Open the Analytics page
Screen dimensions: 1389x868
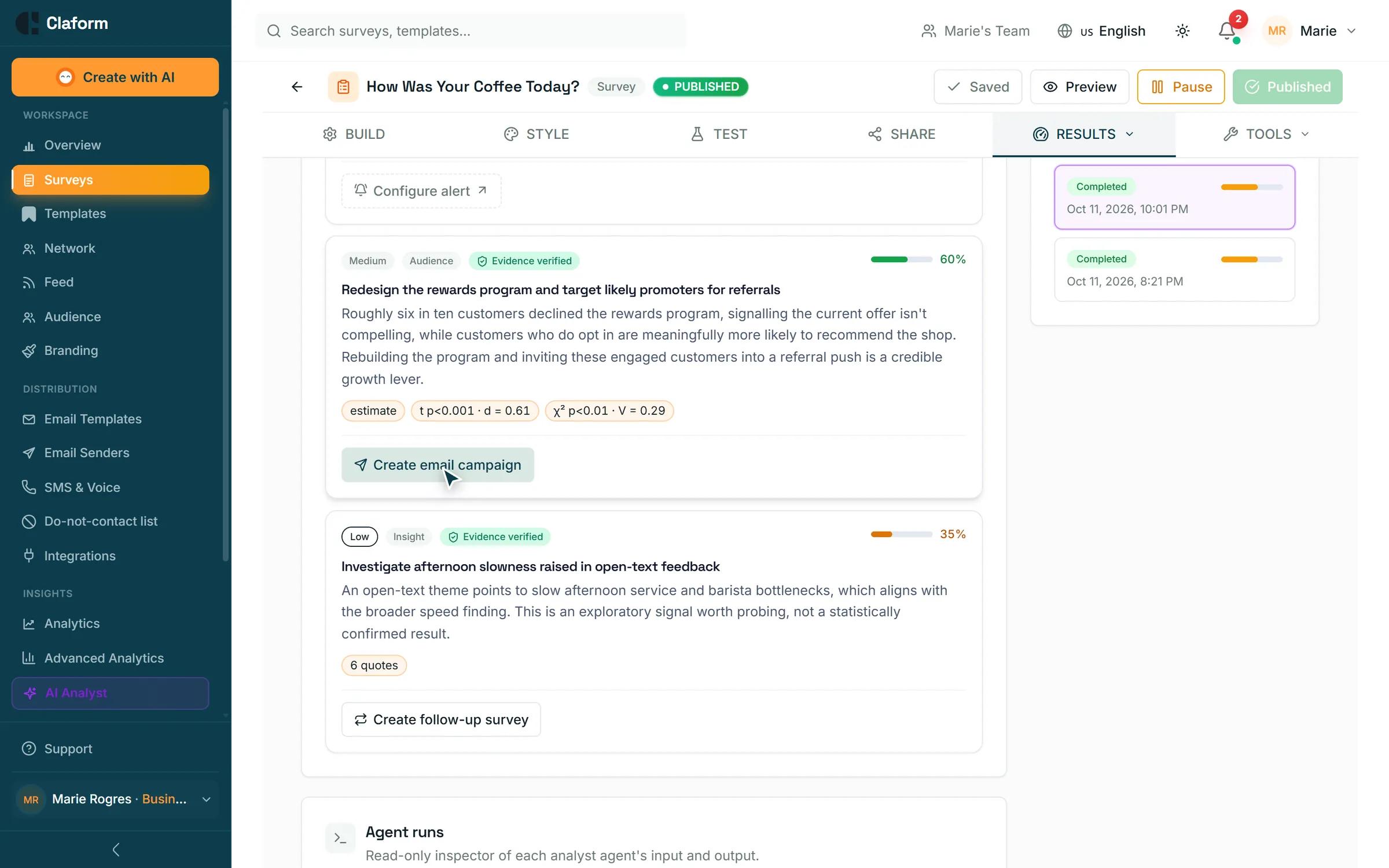tap(110, 624)
